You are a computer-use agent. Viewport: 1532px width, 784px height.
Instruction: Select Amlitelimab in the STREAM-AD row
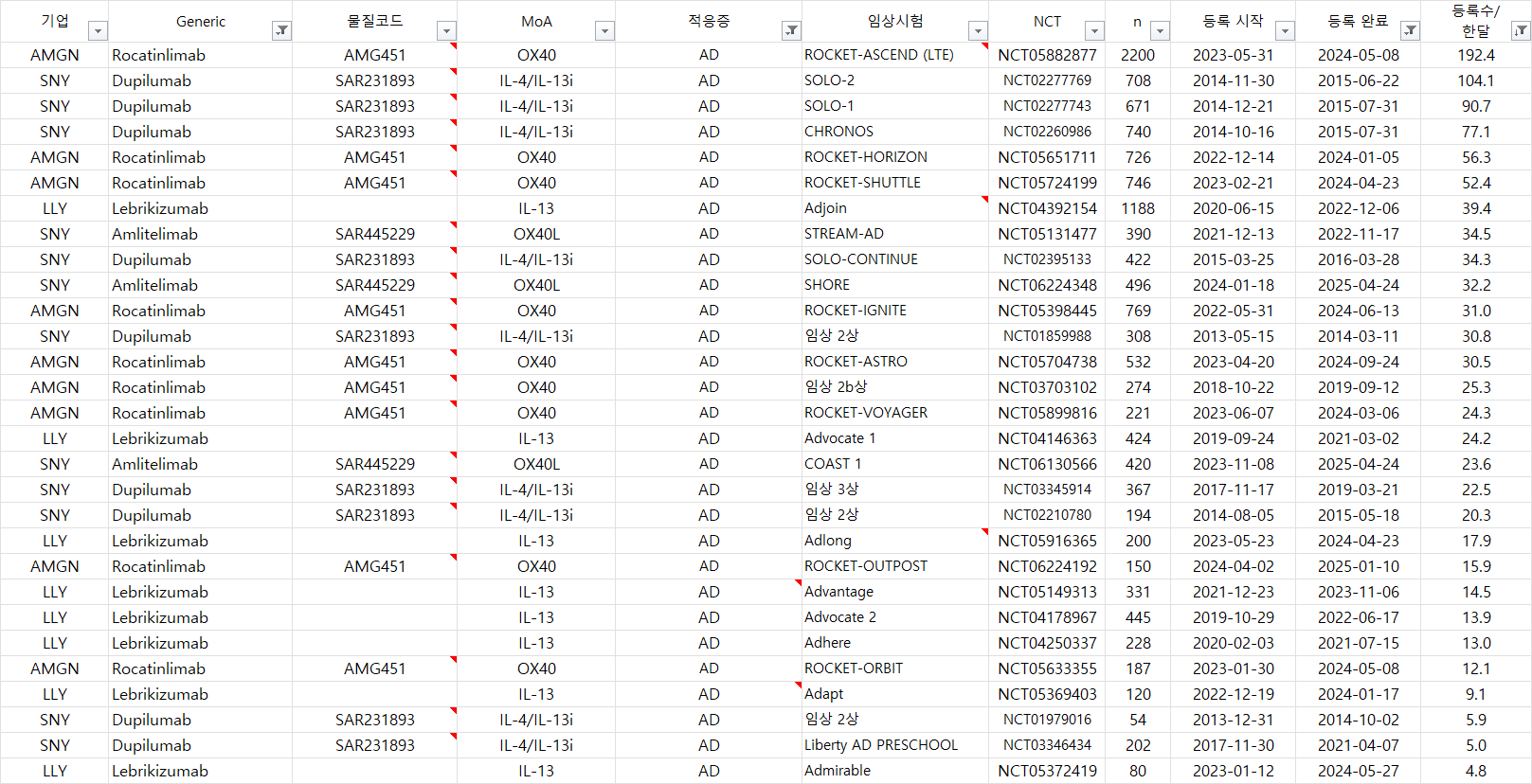point(201,234)
